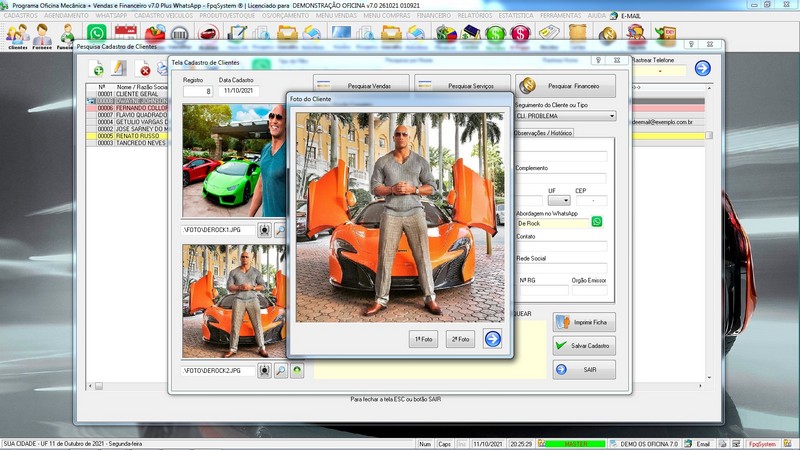Click camera icon beside DEROCK2.JPG path
This screenshot has width=800, height=450.
tap(264, 370)
